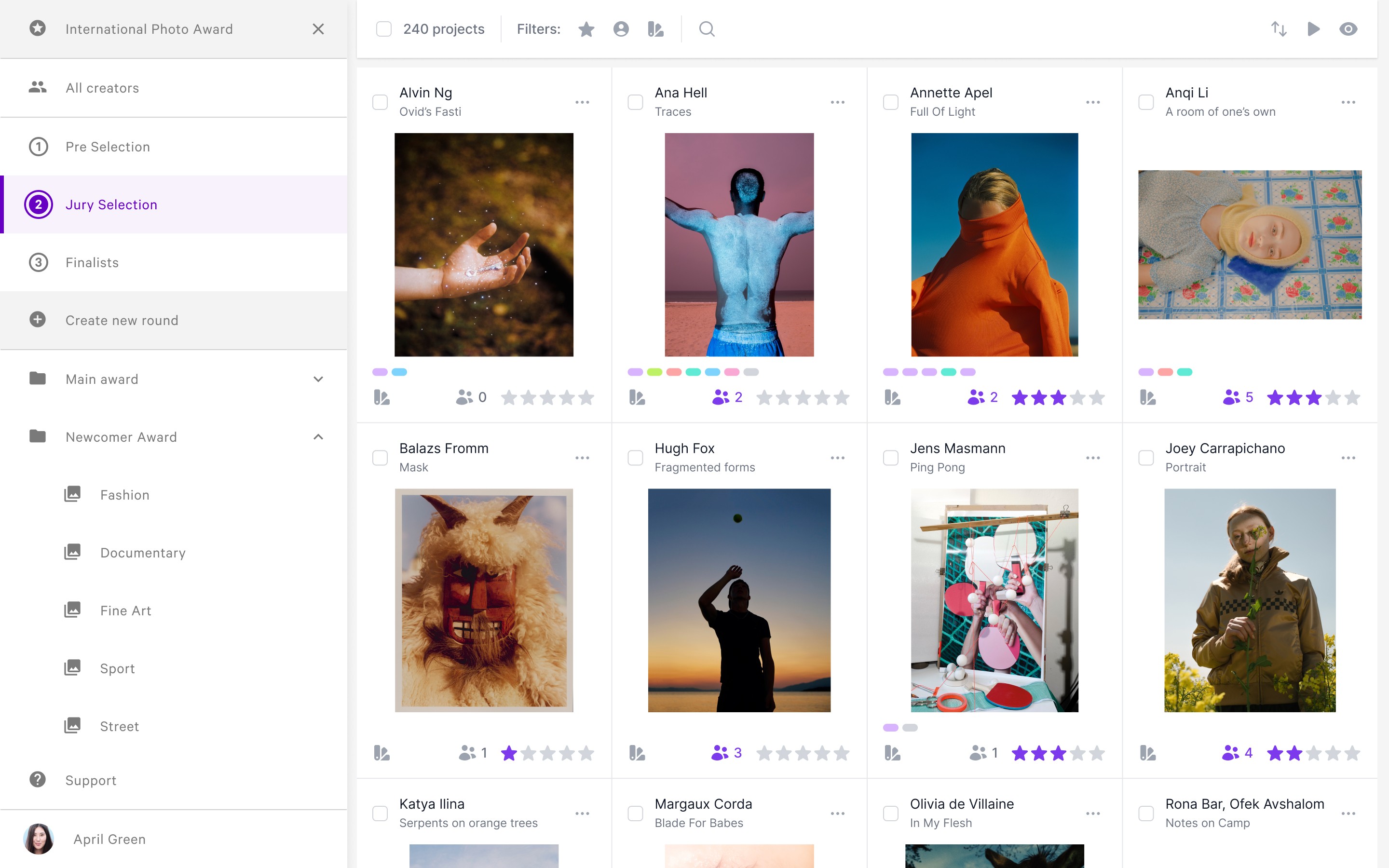Open options menu on Anqi Li's card

point(1349,102)
